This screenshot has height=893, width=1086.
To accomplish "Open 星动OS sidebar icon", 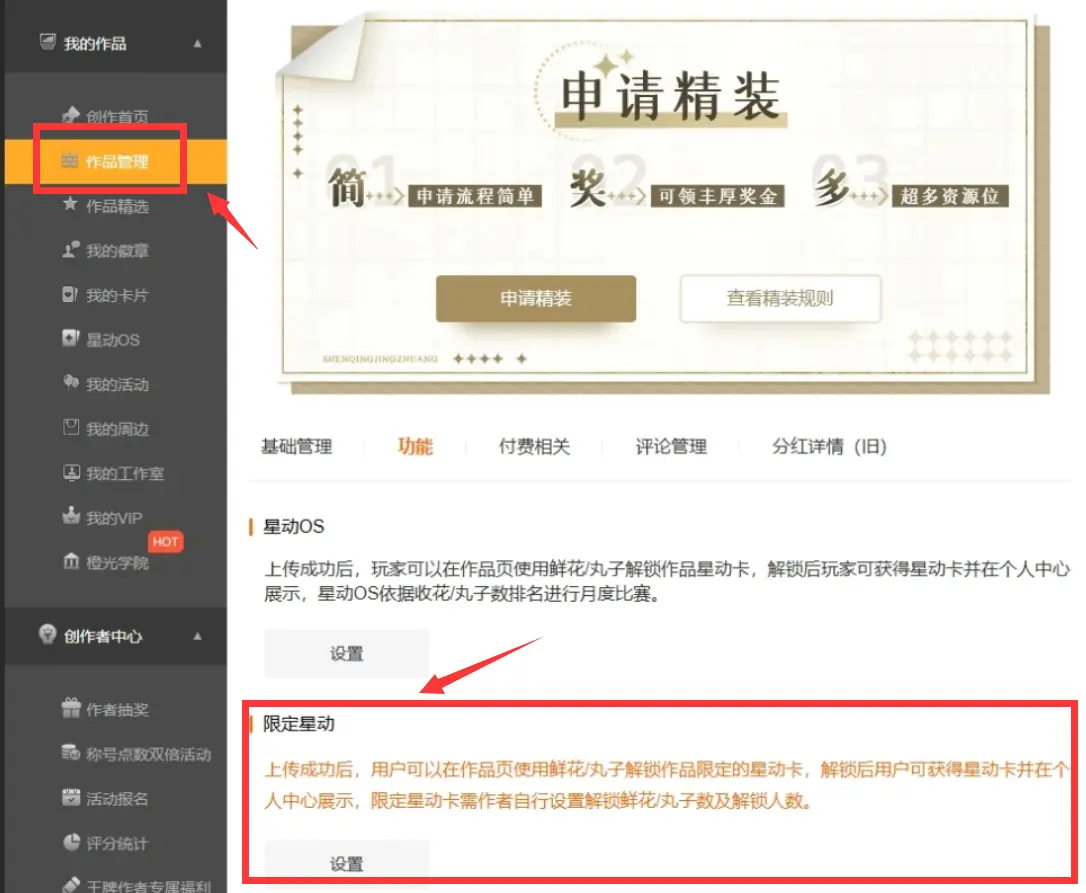I will pyautogui.click(x=70, y=339).
